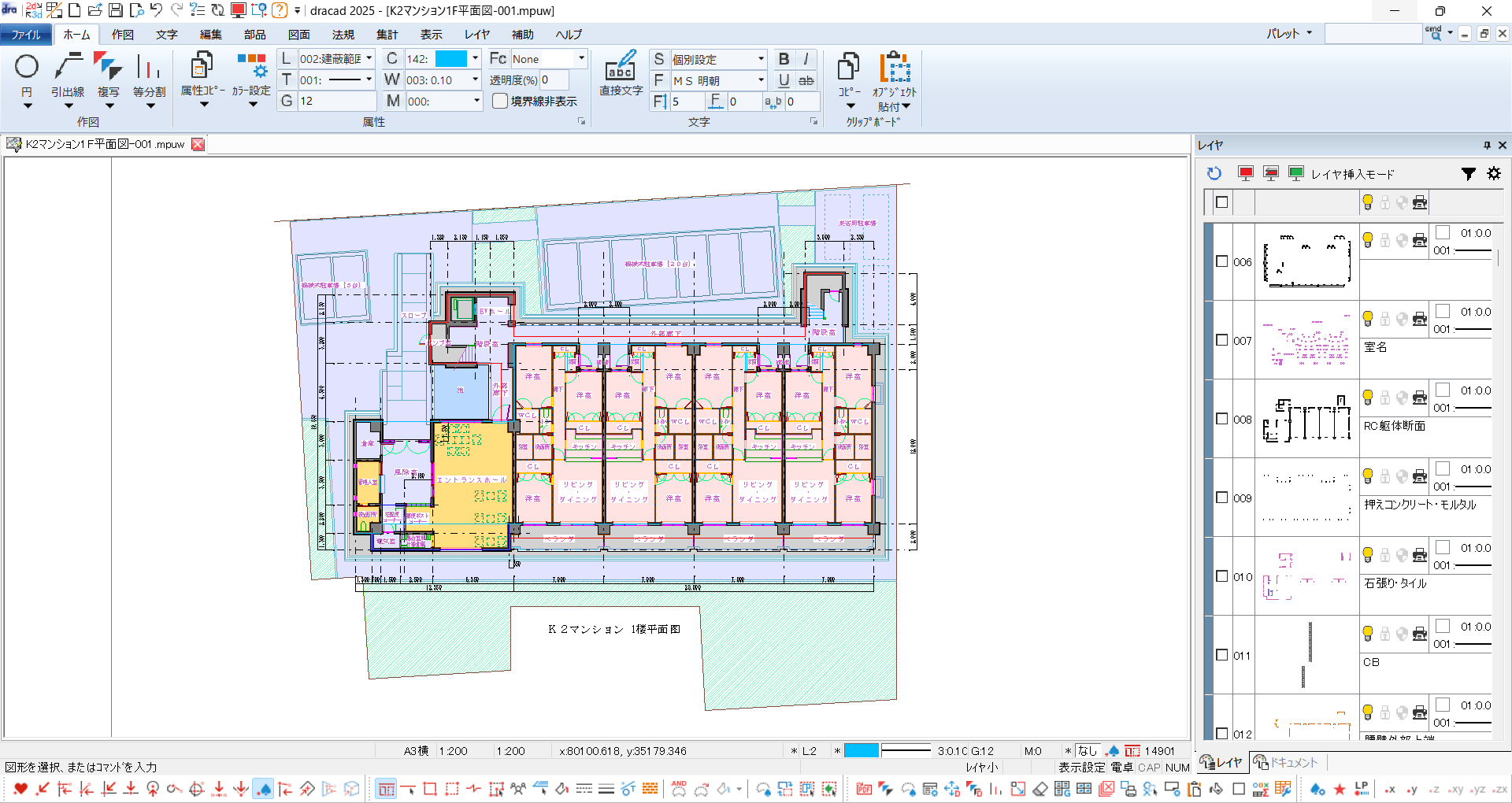Image resolution: width=1512 pixels, height=803 pixels.
Task: Check the box for layer 007
Action: tap(1221, 340)
